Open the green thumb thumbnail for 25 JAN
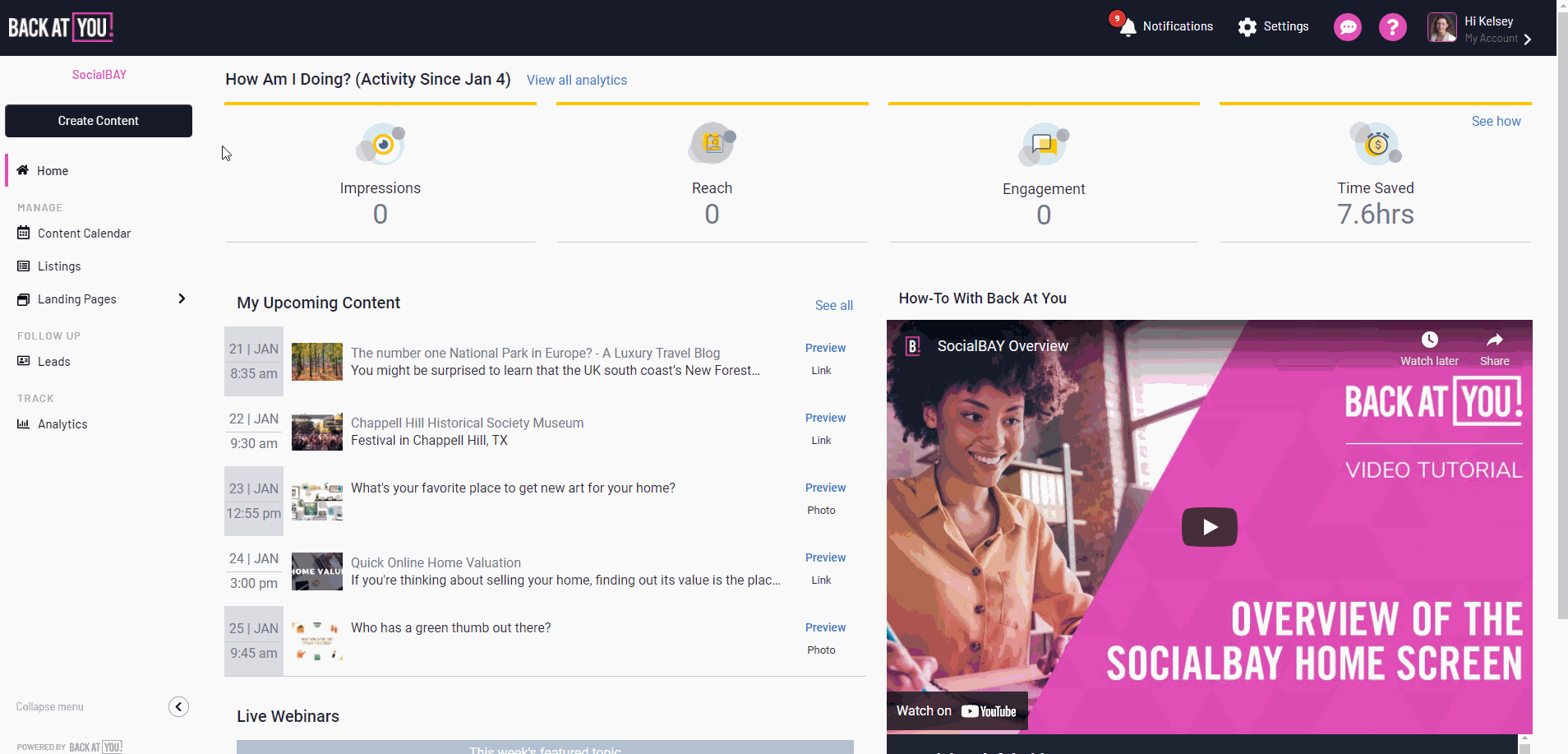The width and height of the screenshot is (1568, 754). pyautogui.click(x=317, y=641)
